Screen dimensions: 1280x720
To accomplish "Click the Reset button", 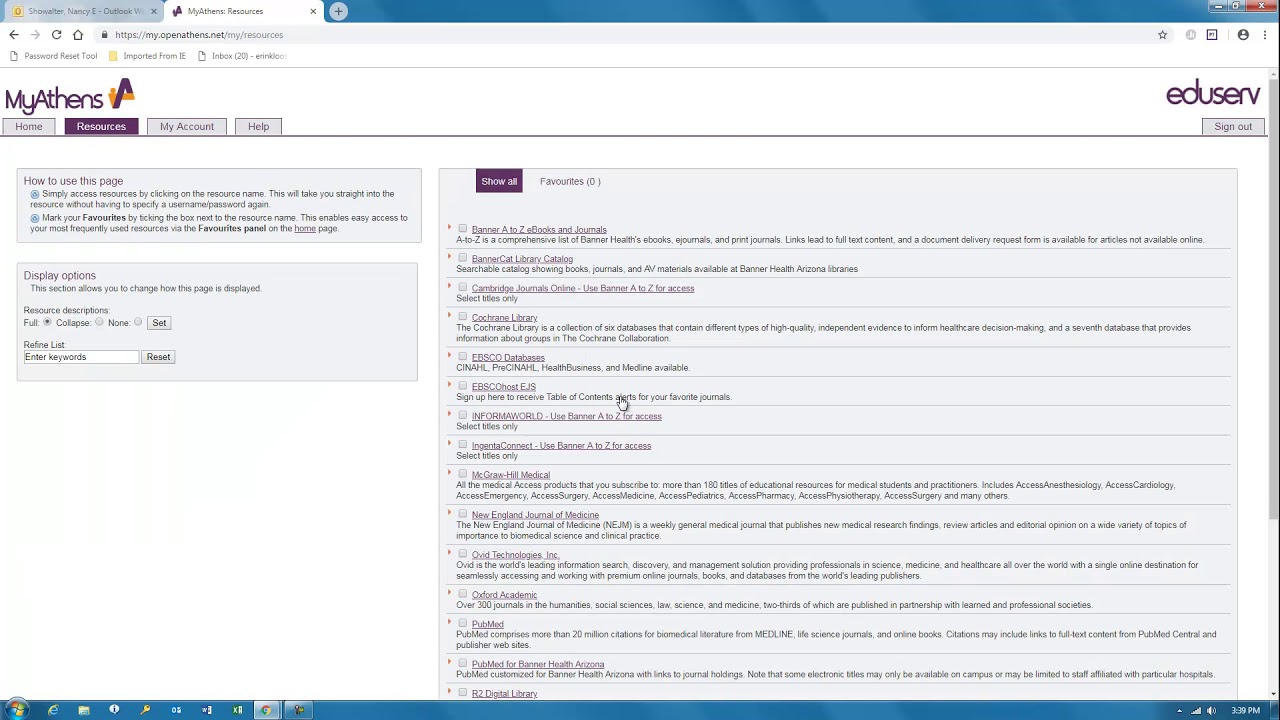I will pyautogui.click(x=158, y=357).
